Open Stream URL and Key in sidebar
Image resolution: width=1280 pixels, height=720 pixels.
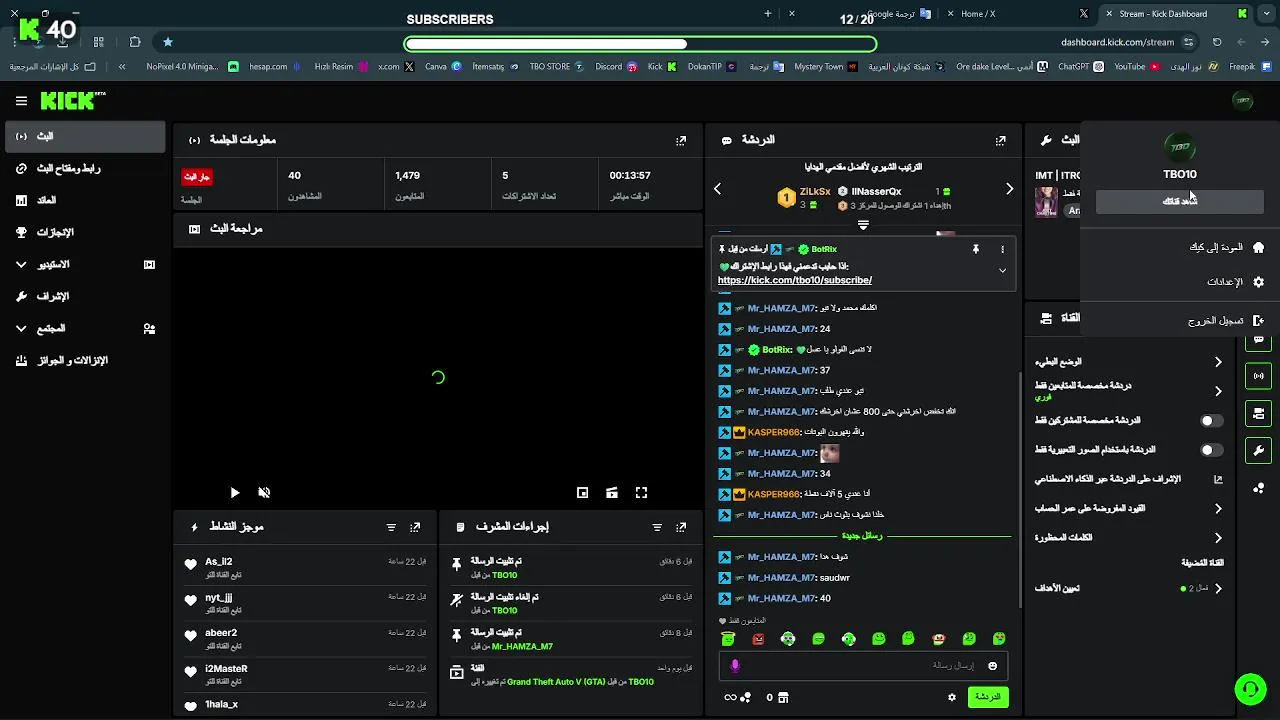click(x=85, y=168)
